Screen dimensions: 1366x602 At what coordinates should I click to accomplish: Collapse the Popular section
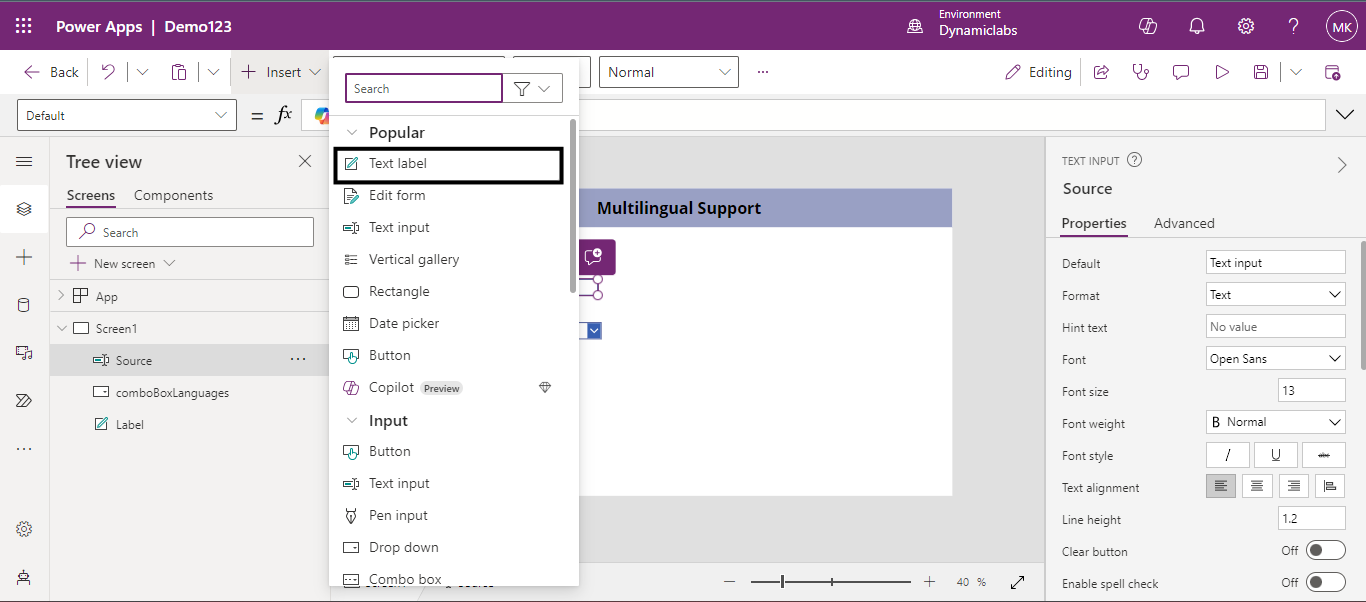coord(351,133)
